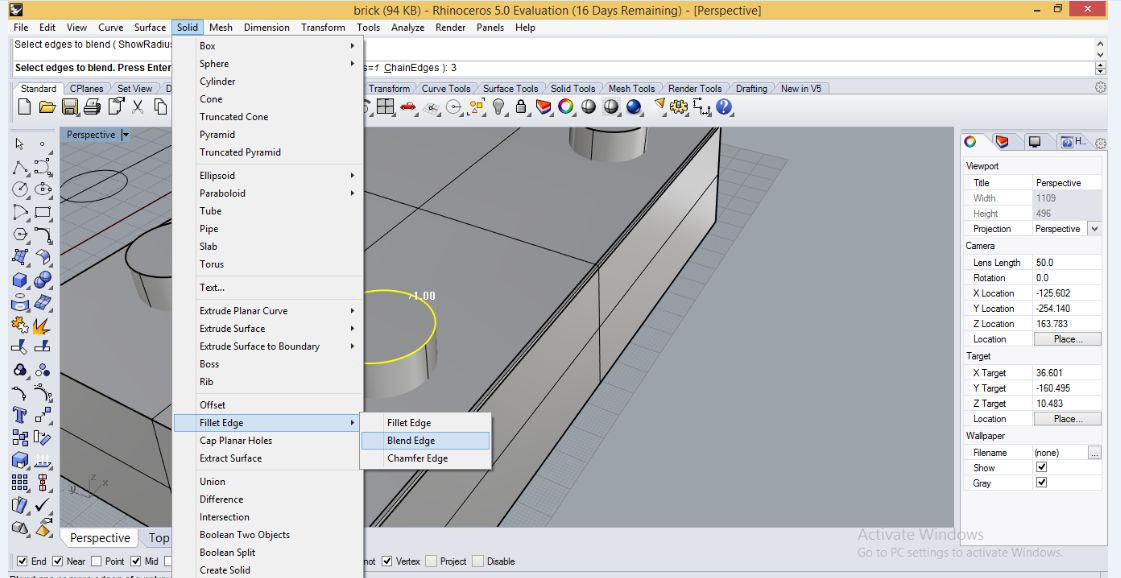The height and width of the screenshot is (578, 1121).
Task: Click the check mark icon in left toolbar
Action: pyautogui.click(x=43, y=505)
